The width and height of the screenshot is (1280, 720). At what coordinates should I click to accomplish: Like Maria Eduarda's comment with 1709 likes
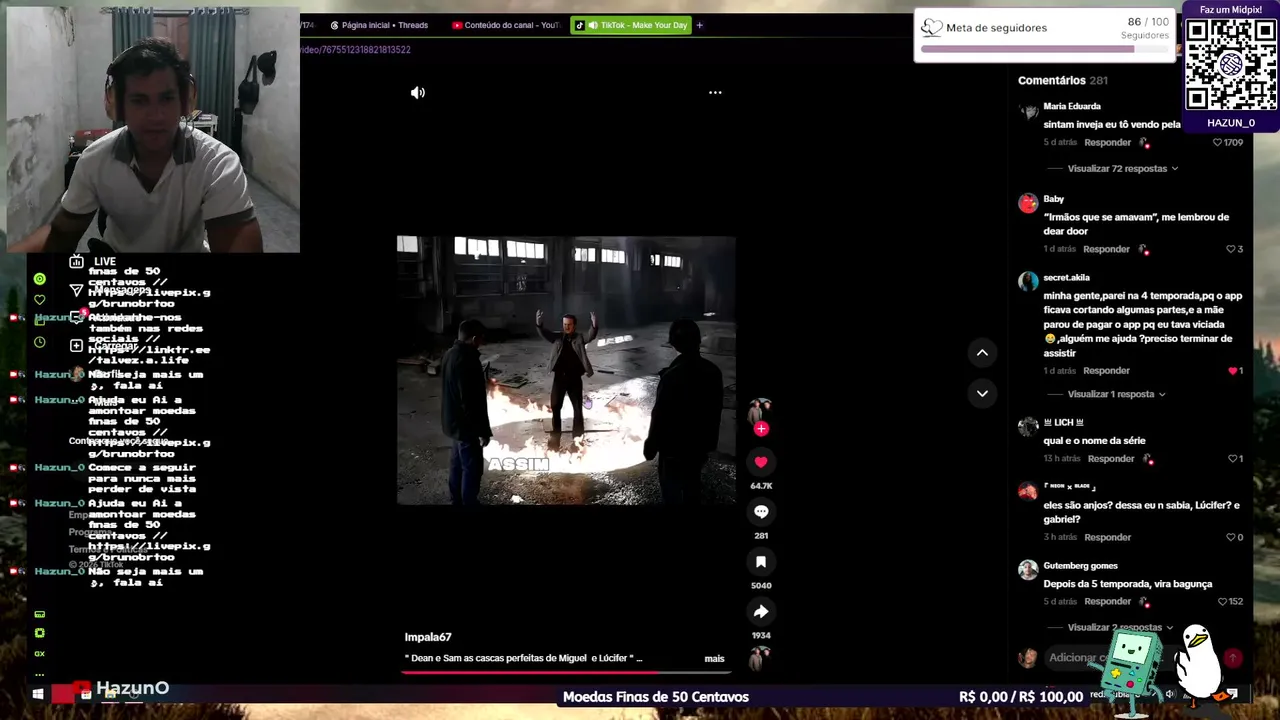1218,143
